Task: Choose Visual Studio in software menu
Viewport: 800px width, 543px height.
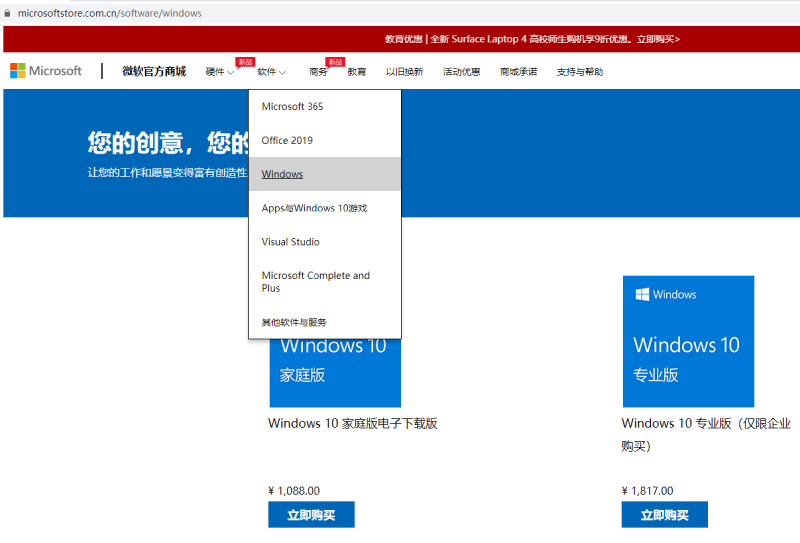Action: [325, 242]
